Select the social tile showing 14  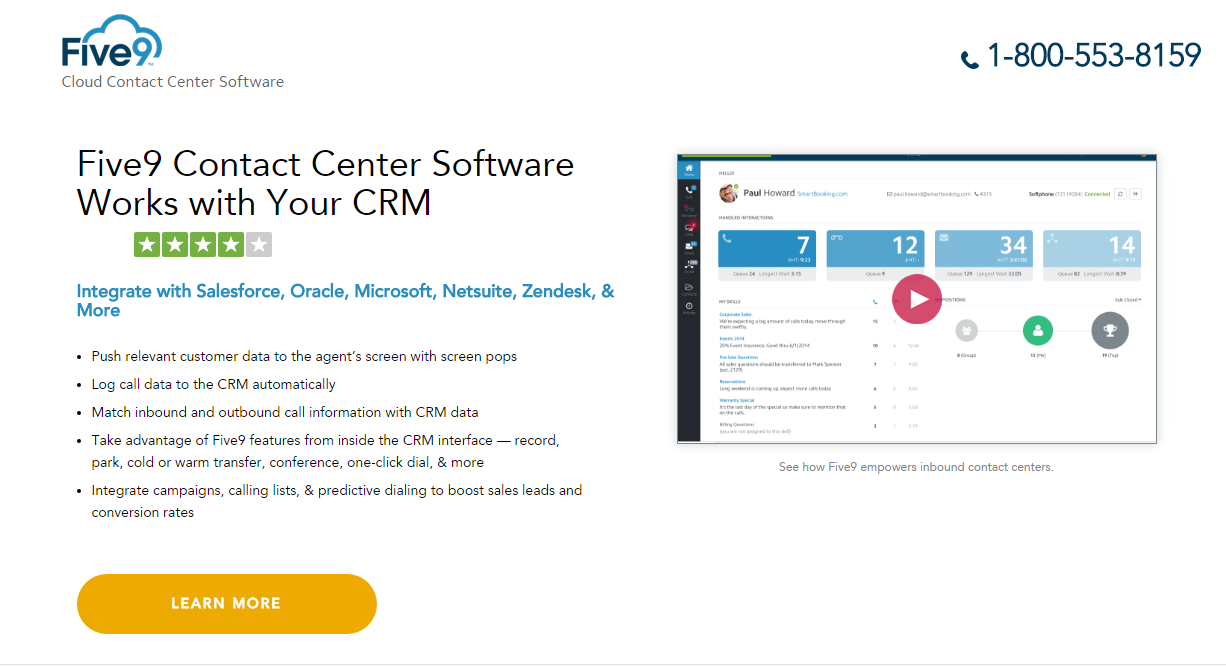click(x=1092, y=255)
